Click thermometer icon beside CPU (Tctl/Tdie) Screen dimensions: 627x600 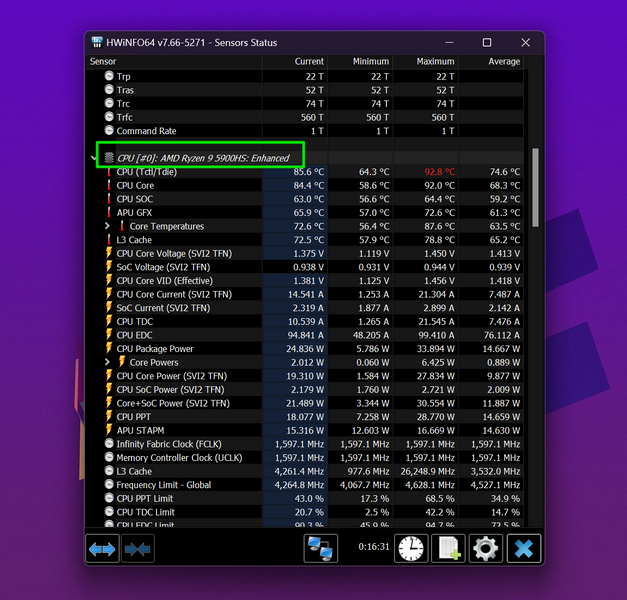109,172
